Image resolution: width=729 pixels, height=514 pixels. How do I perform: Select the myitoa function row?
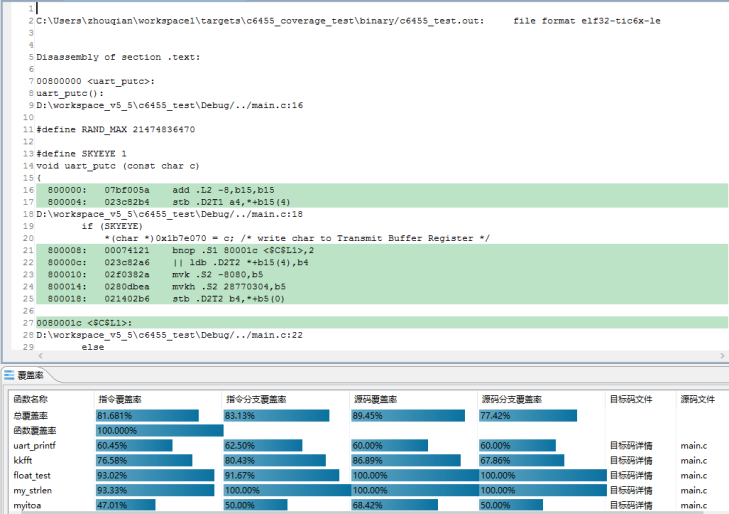tap(27, 505)
